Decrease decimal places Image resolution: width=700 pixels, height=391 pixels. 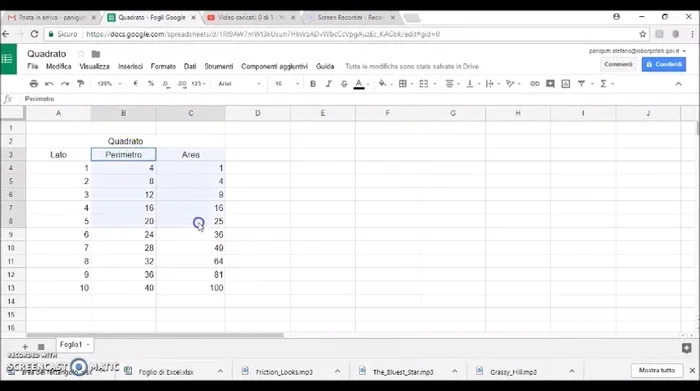pyautogui.click(x=166, y=83)
